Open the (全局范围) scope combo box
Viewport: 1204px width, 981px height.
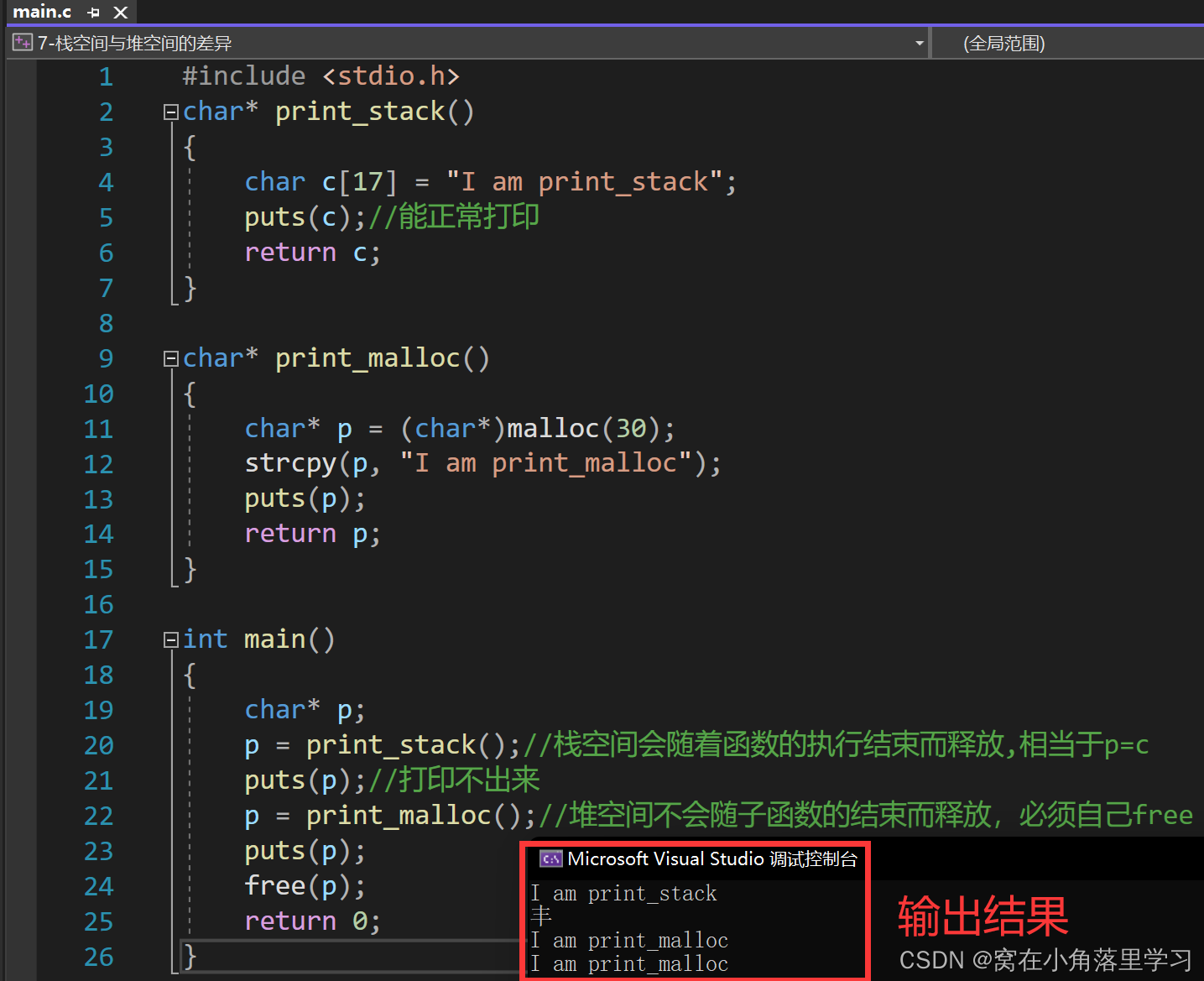pyautogui.click(x=1069, y=43)
